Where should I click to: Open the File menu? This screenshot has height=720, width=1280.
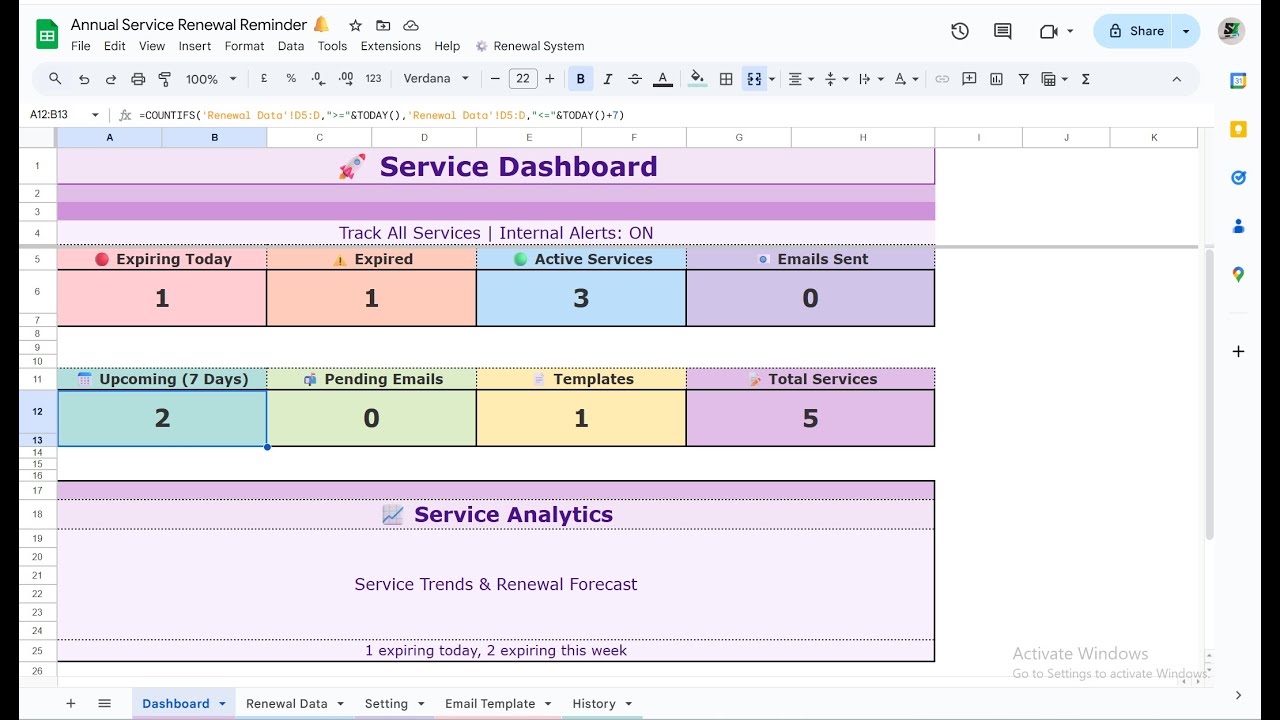[81, 46]
